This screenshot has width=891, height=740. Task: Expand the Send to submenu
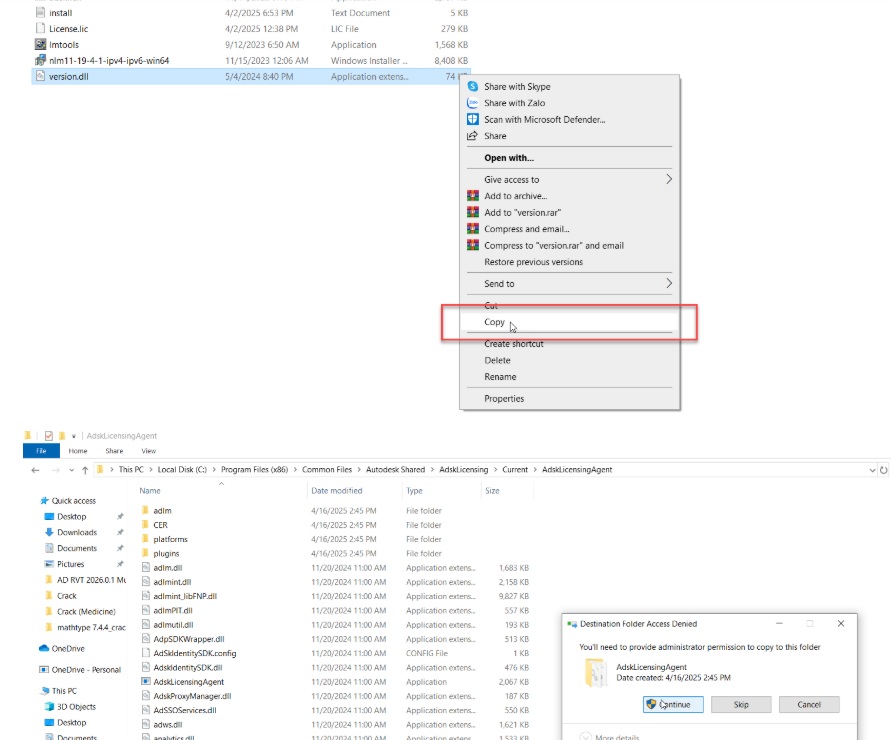point(669,284)
